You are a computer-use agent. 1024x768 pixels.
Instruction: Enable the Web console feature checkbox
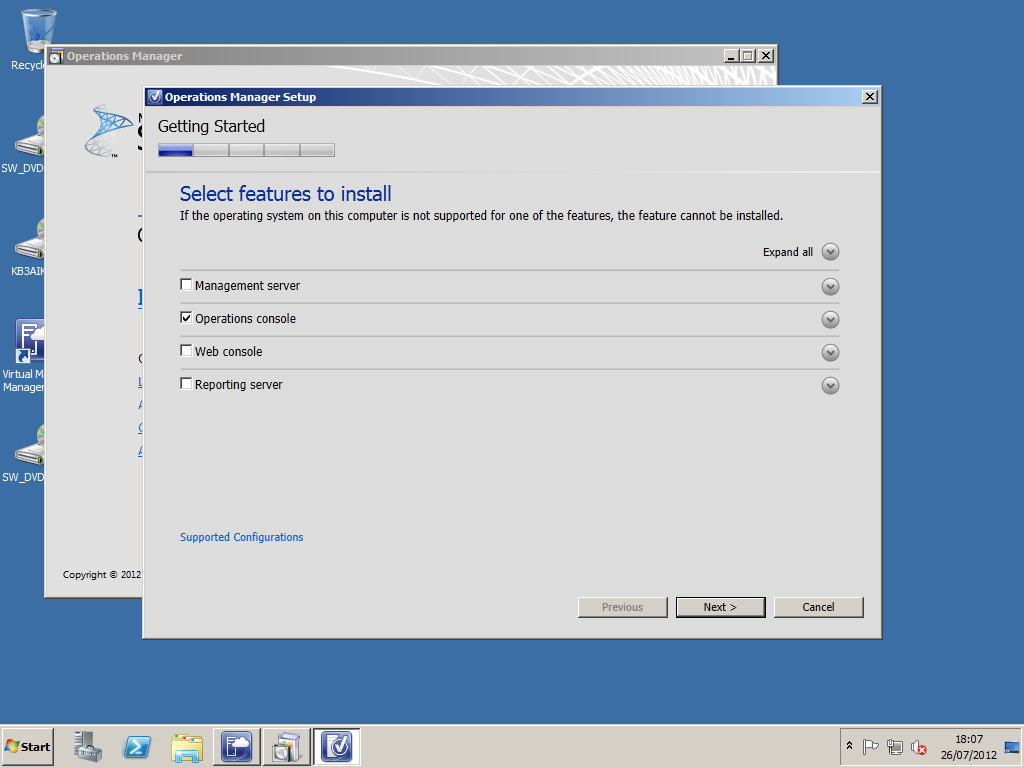[186, 351]
